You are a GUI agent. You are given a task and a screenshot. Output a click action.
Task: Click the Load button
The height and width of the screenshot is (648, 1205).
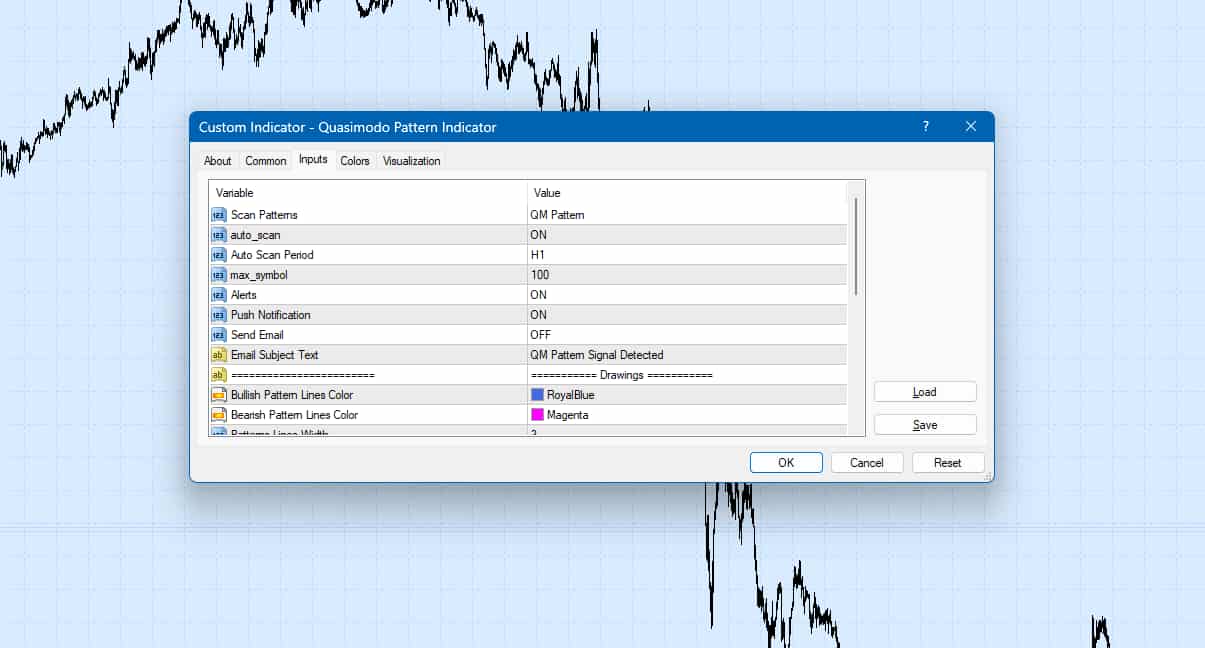[x=925, y=392]
